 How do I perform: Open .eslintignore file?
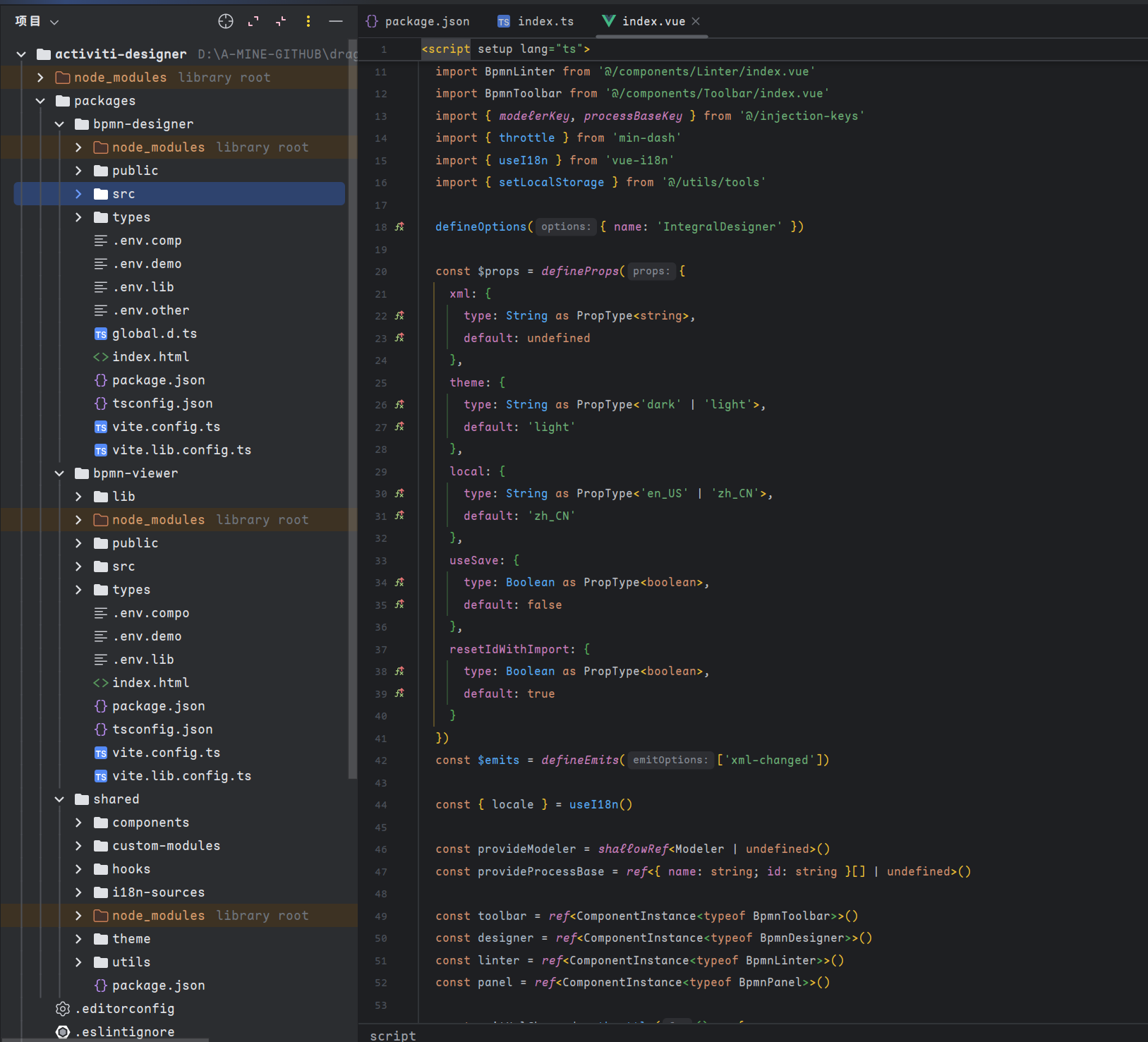(124, 1031)
